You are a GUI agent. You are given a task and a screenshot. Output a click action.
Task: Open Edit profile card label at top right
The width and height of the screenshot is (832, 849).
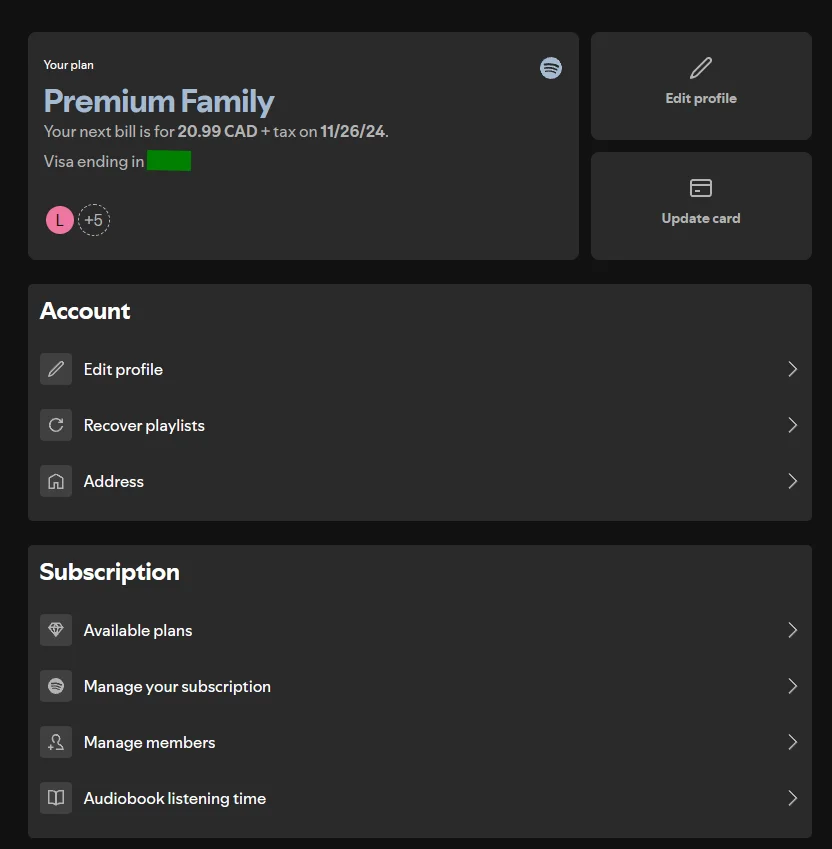(x=700, y=99)
